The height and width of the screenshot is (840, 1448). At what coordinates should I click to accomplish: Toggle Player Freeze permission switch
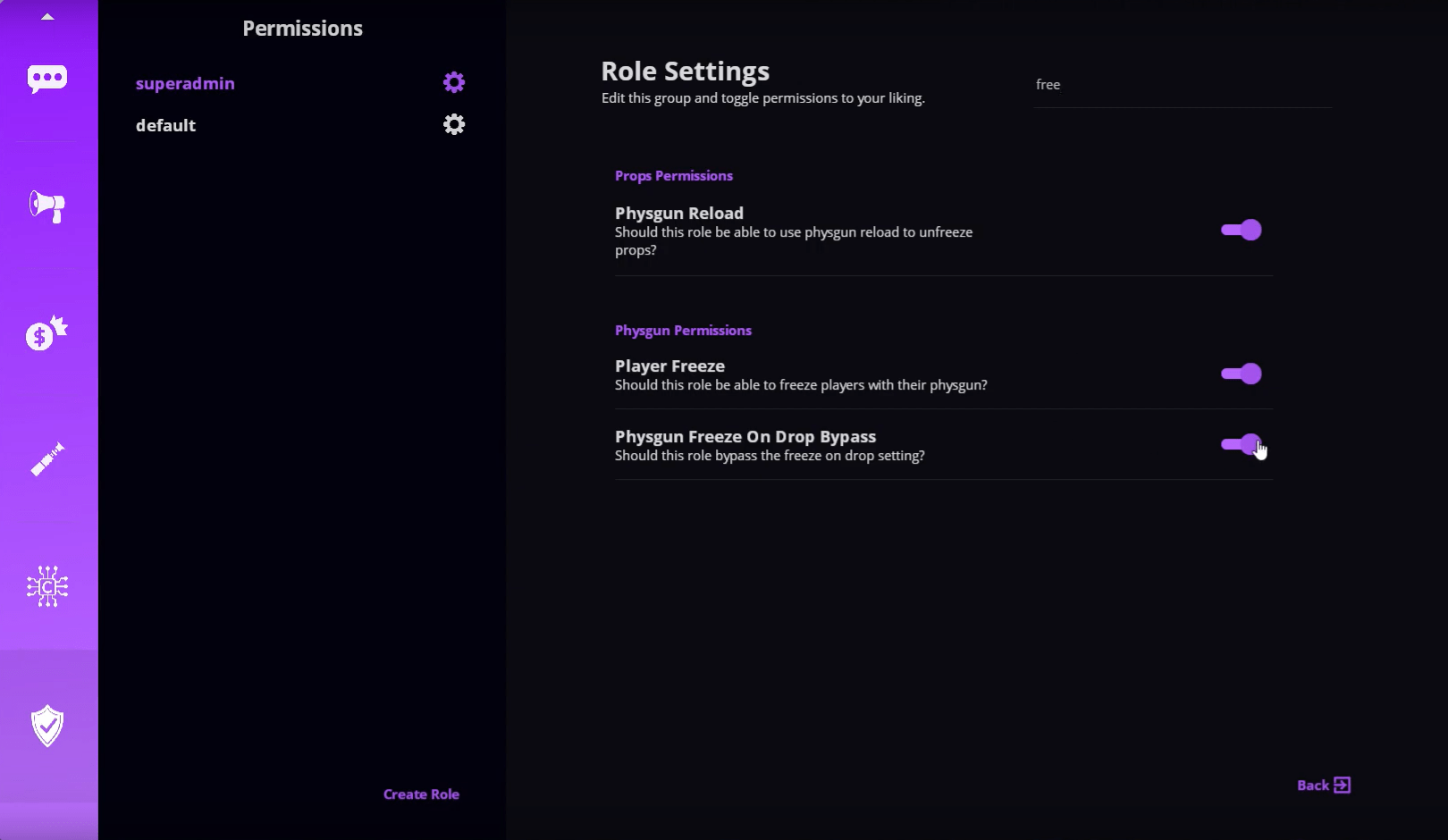tap(1242, 374)
